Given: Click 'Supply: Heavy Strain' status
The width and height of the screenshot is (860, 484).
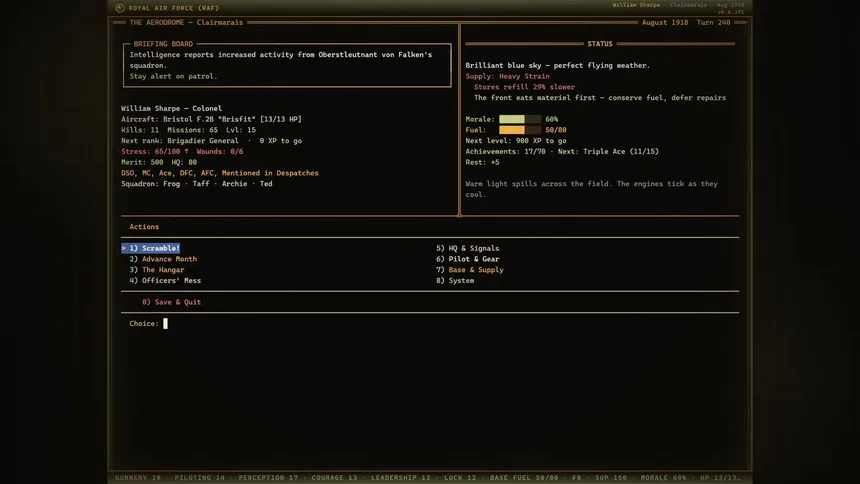Looking at the screenshot, I should coord(507,76).
